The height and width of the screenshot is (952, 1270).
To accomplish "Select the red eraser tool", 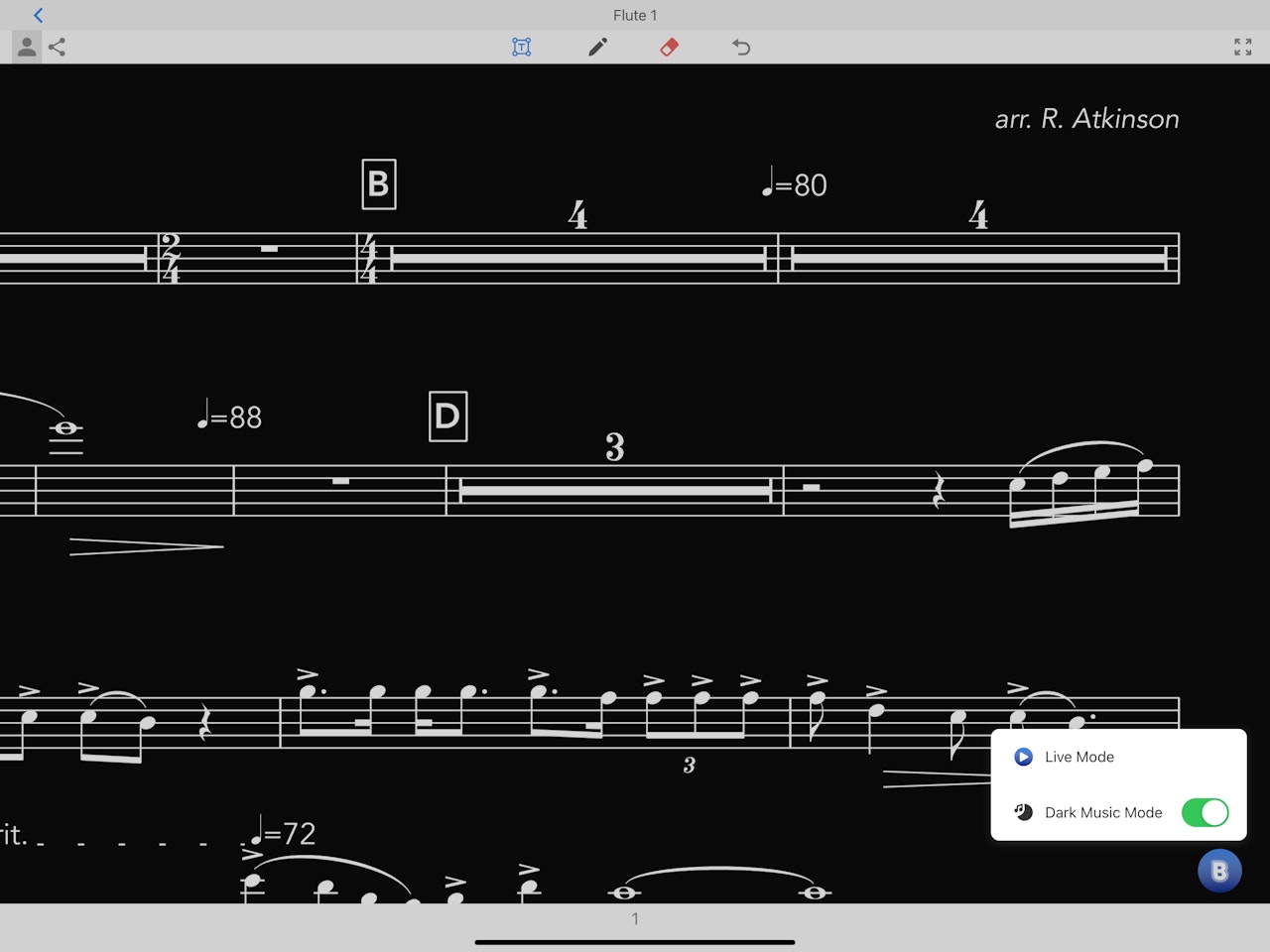I will pos(669,47).
